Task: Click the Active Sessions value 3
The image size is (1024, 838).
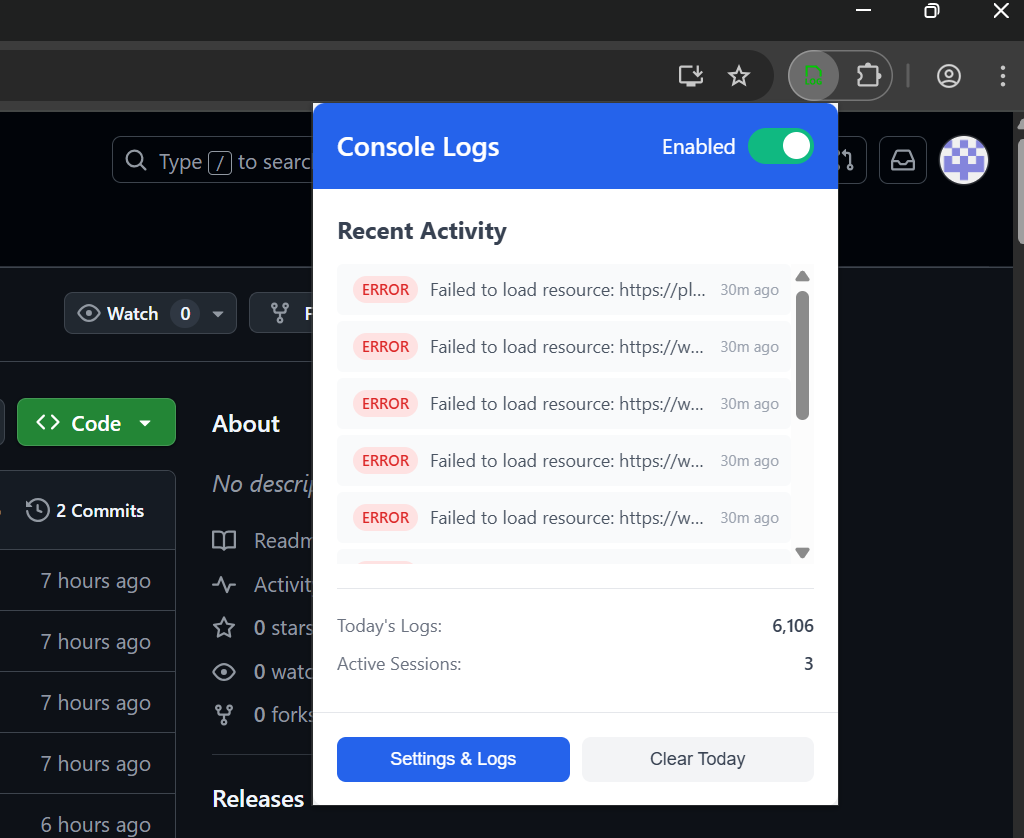Action: click(808, 664)
